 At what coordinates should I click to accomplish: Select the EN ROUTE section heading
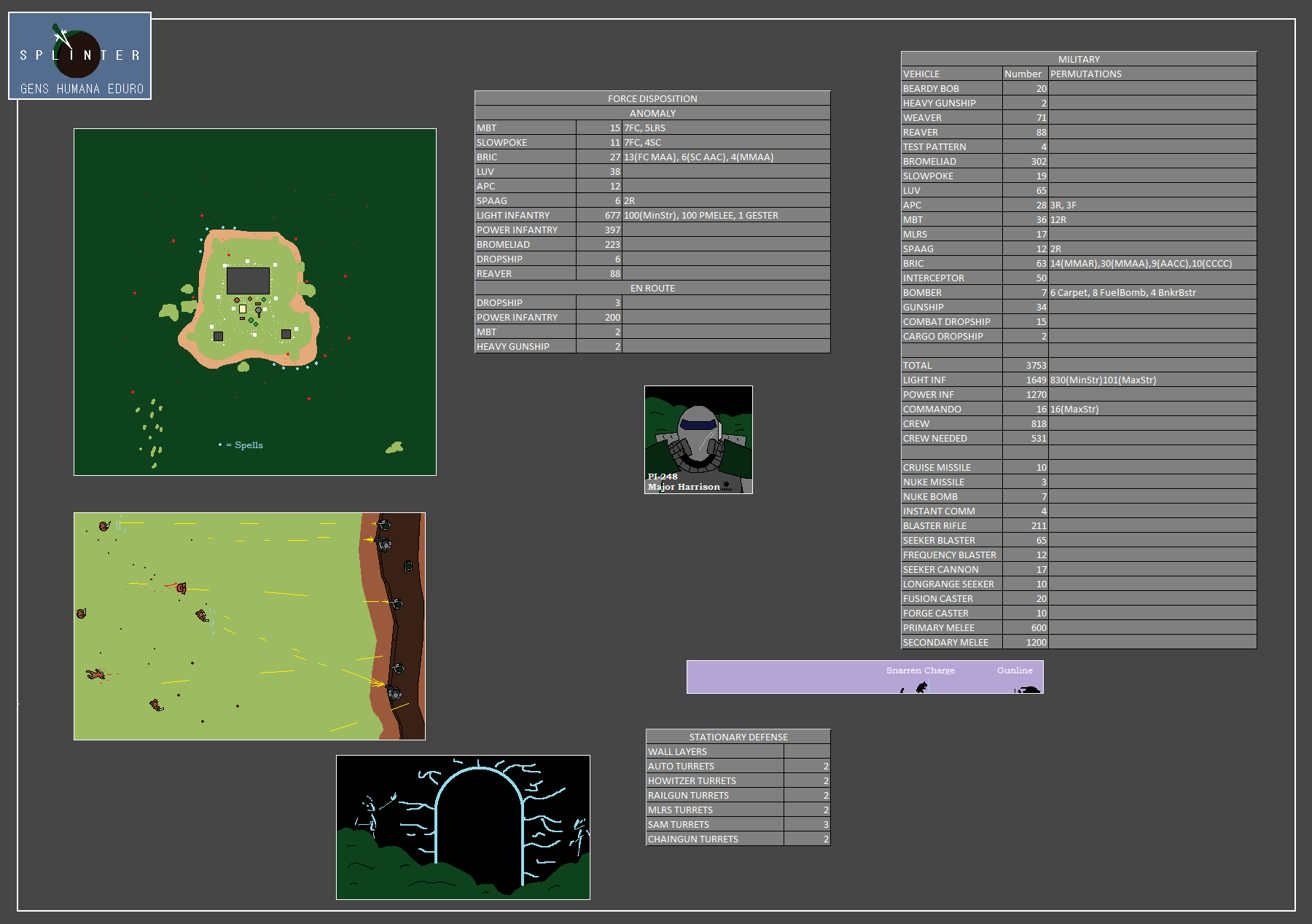coord(652,288)
